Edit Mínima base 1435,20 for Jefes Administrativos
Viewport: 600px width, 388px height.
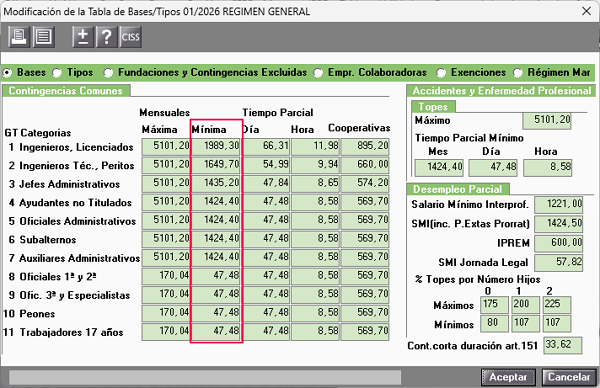pyautogui.click(x=215, y=184)
